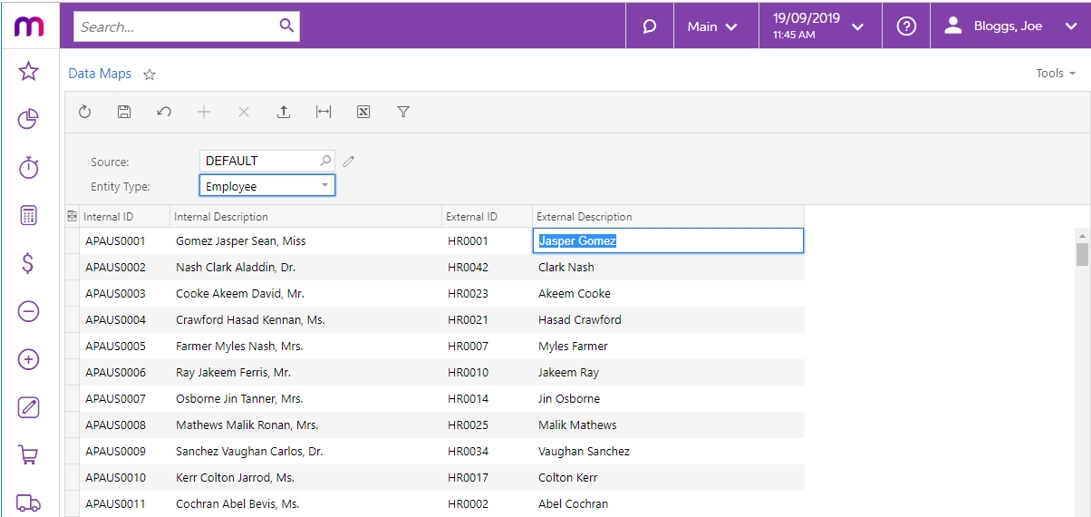Add Data Maps to favorites star

[x=149, y=74]
